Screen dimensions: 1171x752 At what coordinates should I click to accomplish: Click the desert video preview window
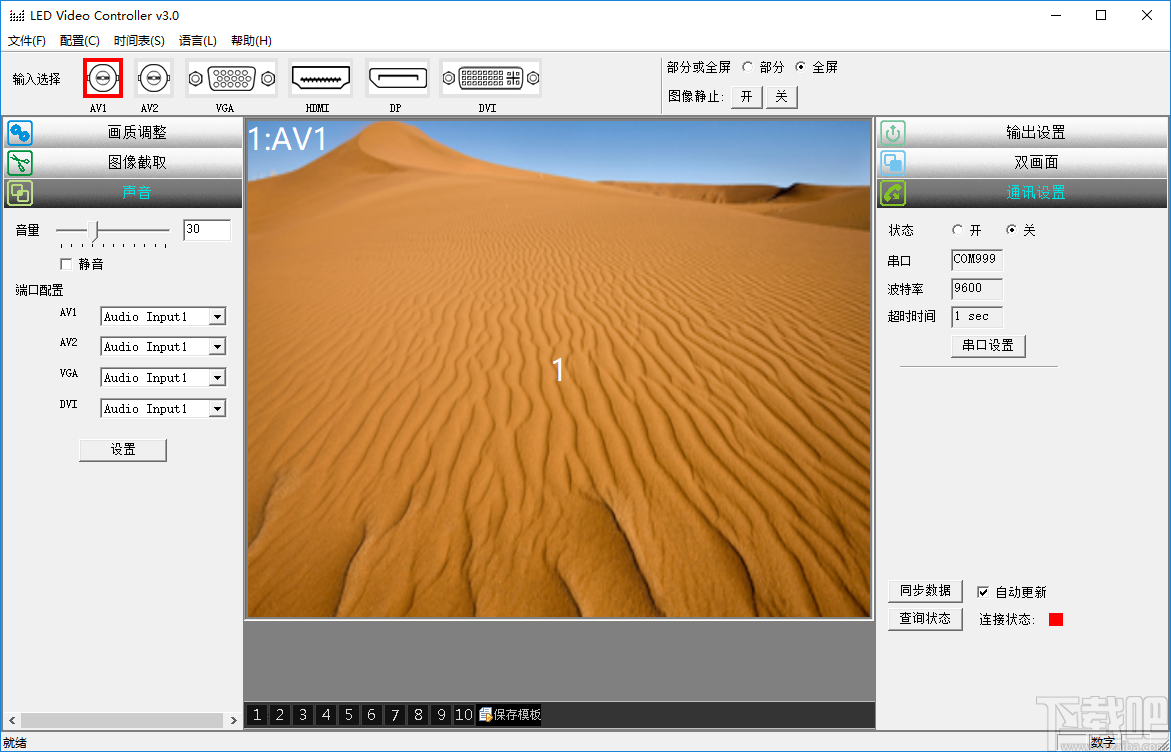coord(559,369)
